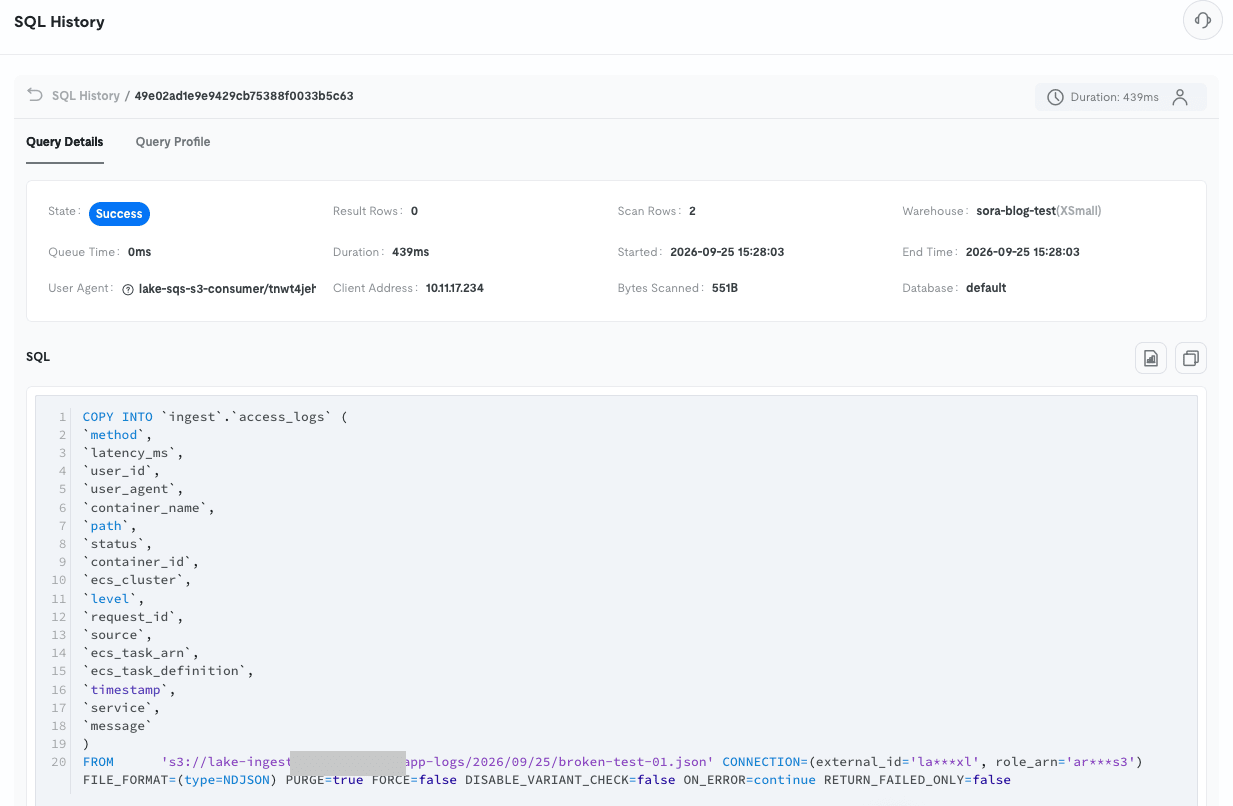Click the Database value default

pos(986,288)
